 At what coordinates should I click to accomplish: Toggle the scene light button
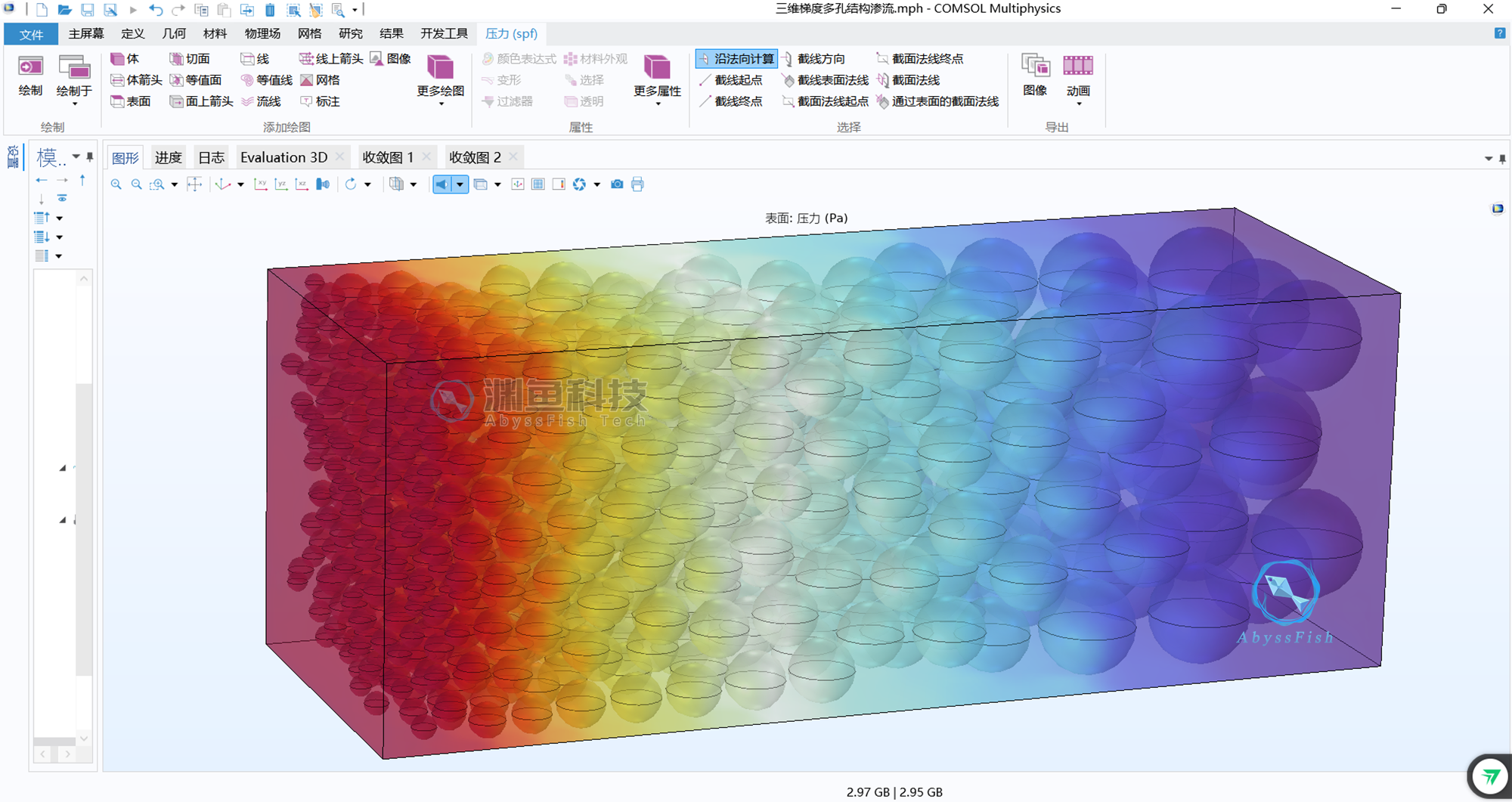coord(442,184)
